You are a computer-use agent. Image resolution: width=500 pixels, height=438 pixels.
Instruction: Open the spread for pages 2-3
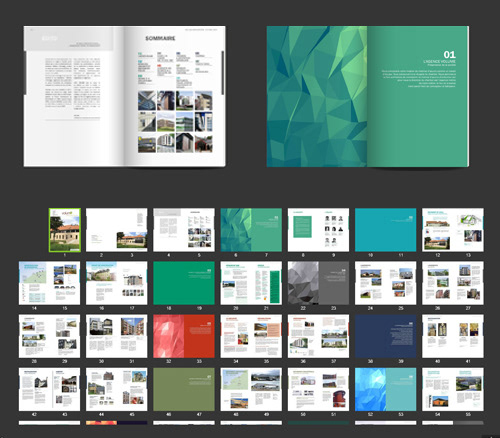pos(116,230)
